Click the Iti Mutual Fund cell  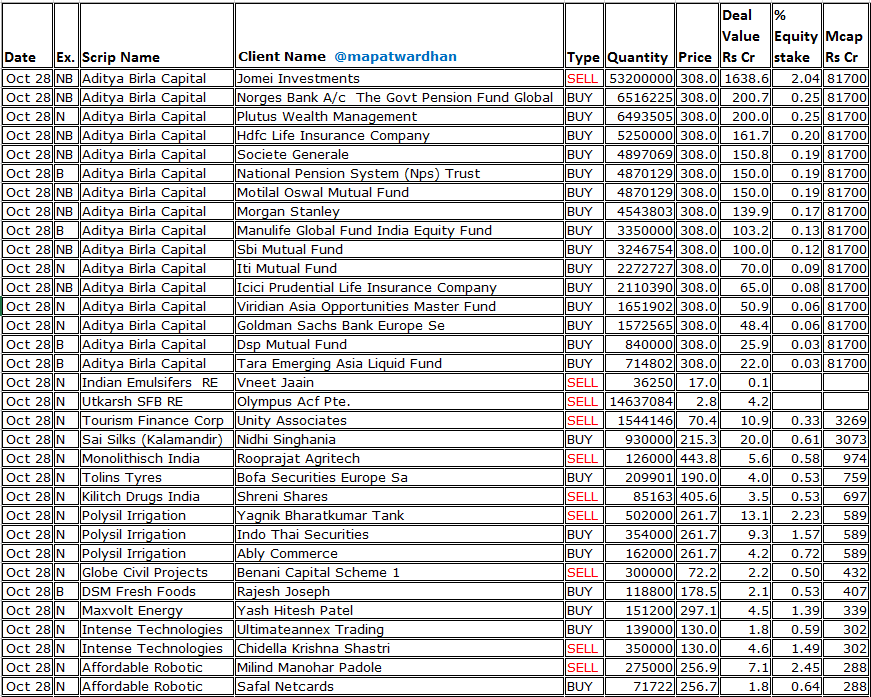coord(399,268)
